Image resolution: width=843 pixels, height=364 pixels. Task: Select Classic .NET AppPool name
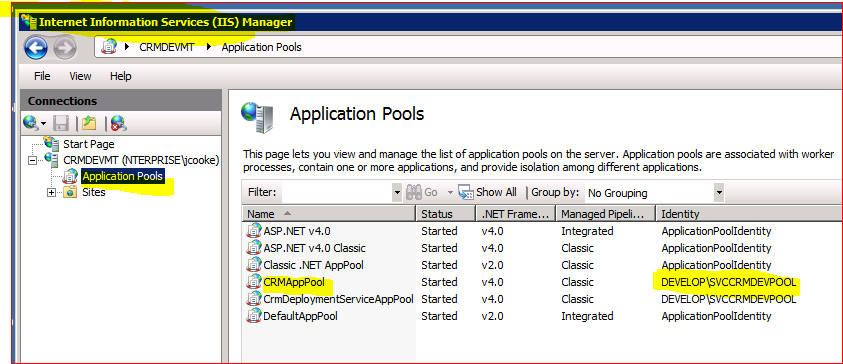click(x=313, y=265)
